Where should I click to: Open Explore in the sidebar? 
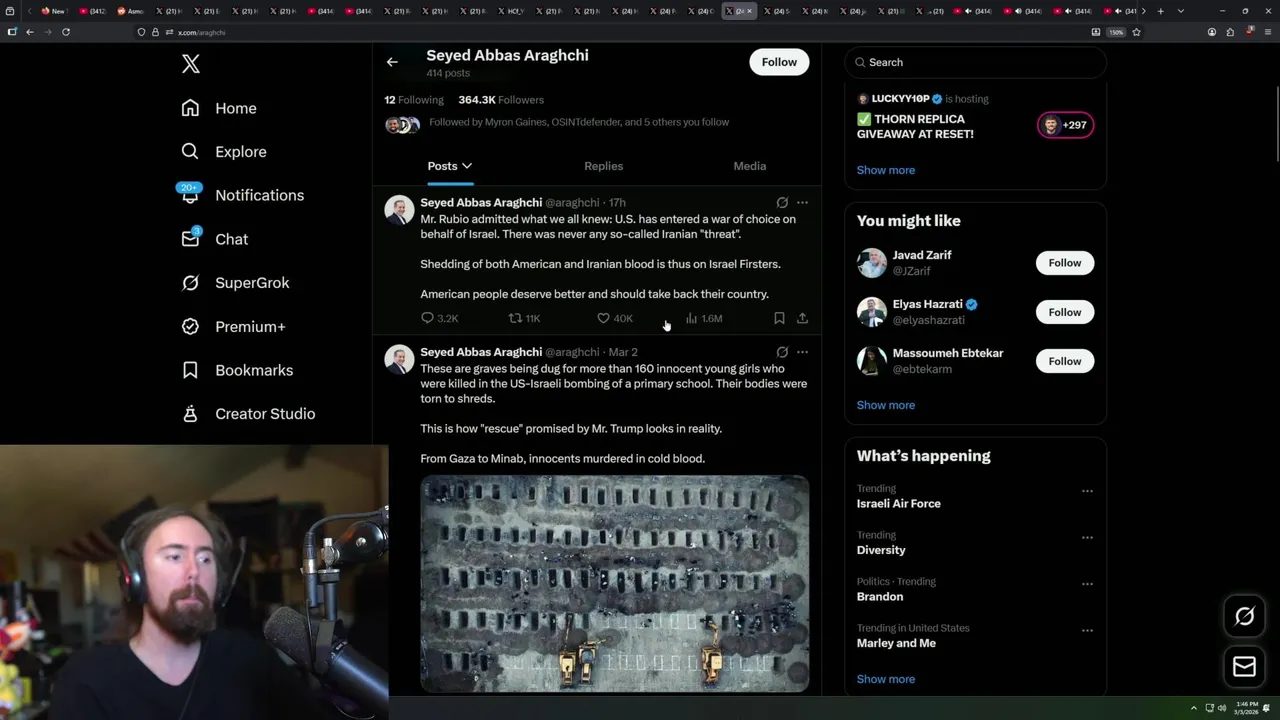pos(224,152)
